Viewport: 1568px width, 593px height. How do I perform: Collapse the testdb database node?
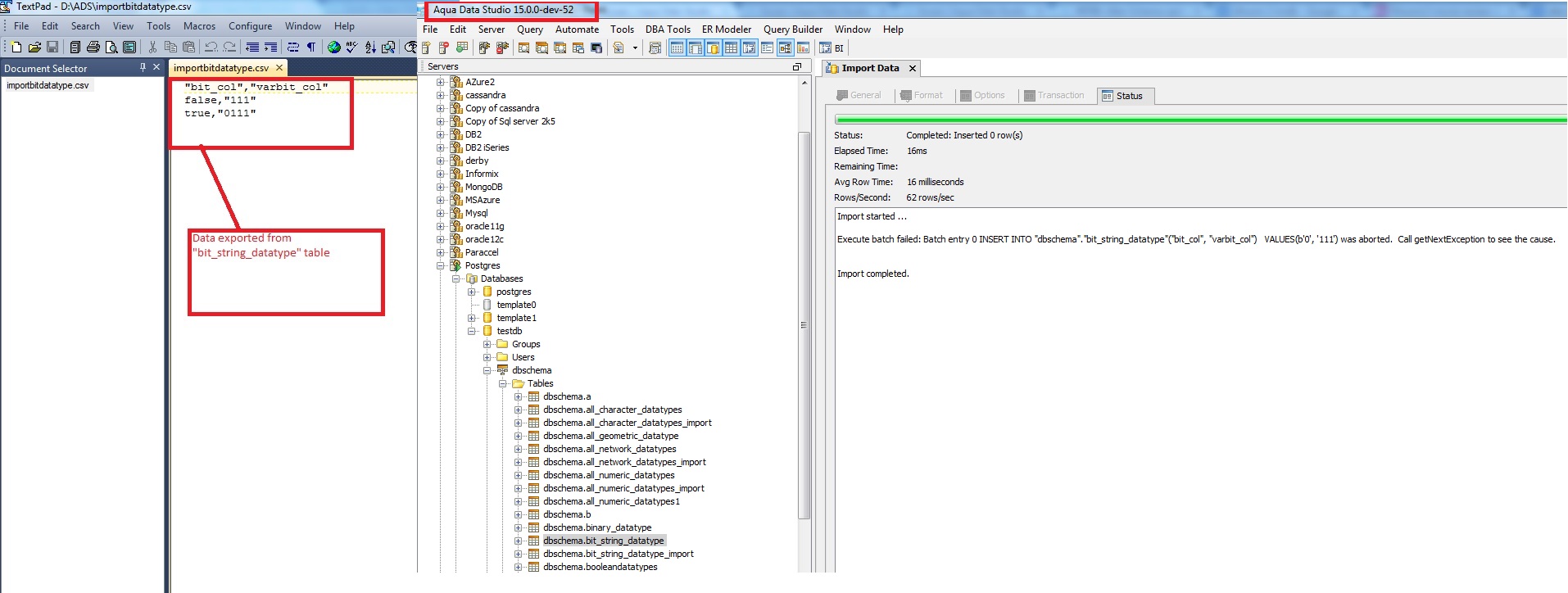[x=471, y=331]
